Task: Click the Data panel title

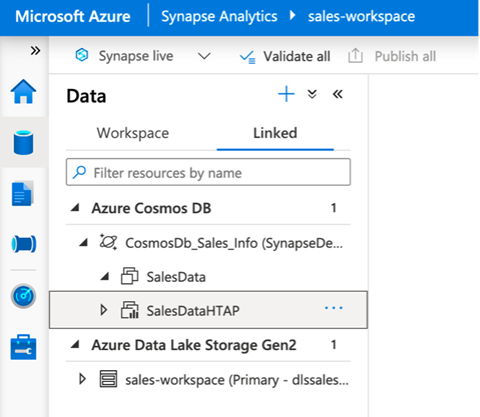Action: (x=86, y=96)
